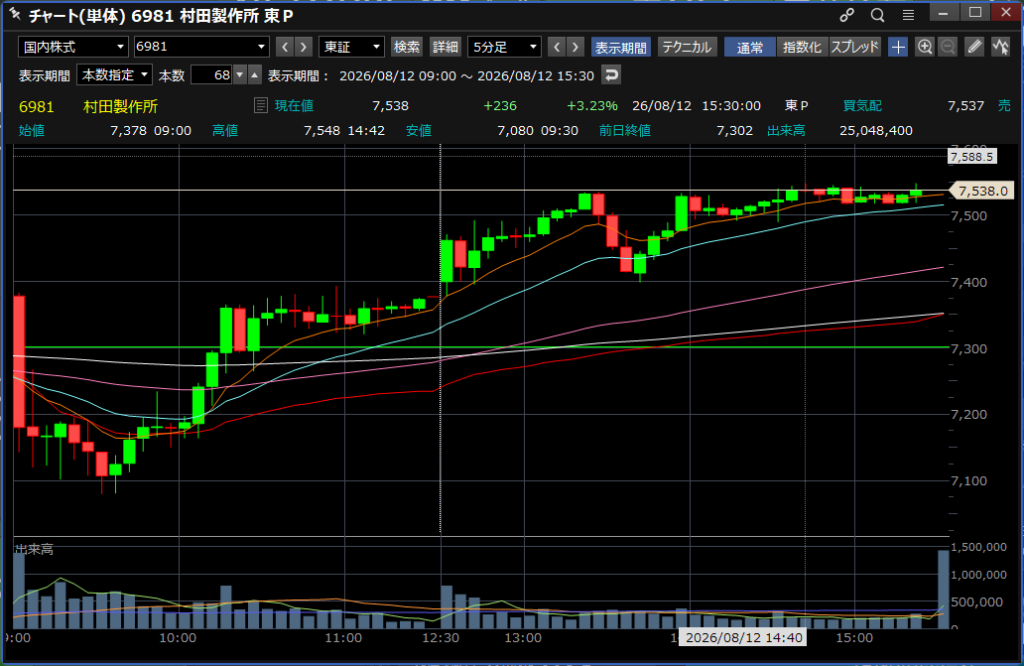Click the 2026/08/12 14:40 time label

(x=743, y=637)
